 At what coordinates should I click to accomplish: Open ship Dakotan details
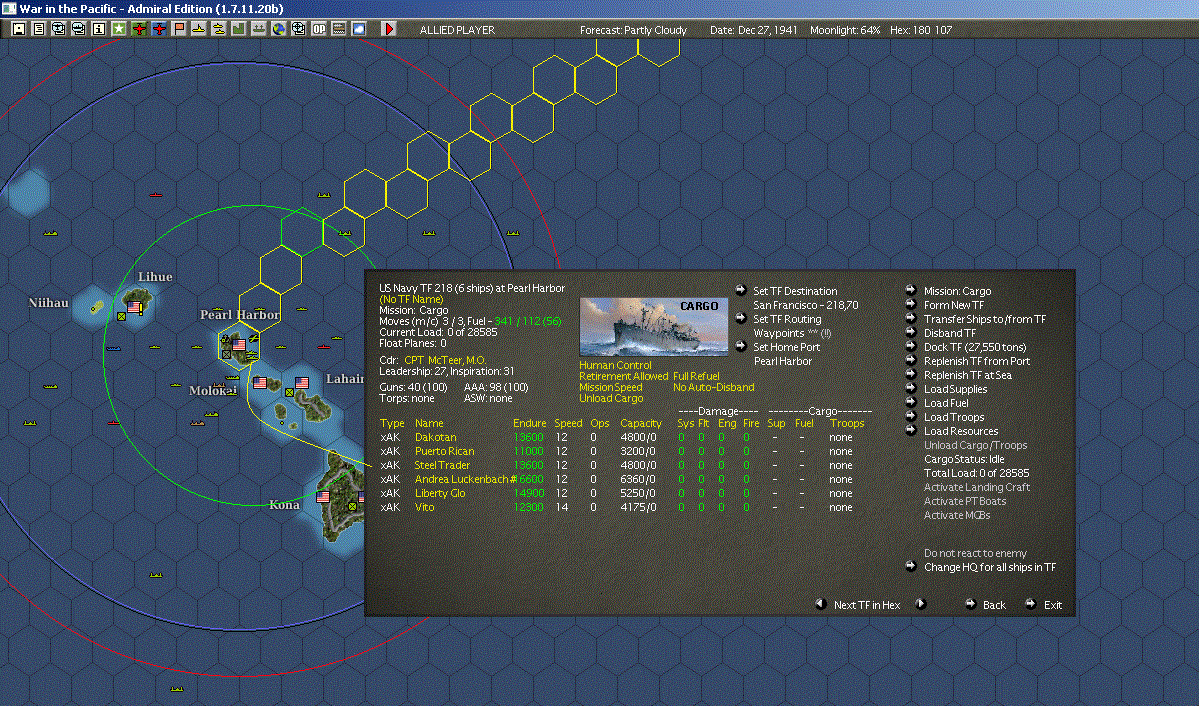[435, 438]
